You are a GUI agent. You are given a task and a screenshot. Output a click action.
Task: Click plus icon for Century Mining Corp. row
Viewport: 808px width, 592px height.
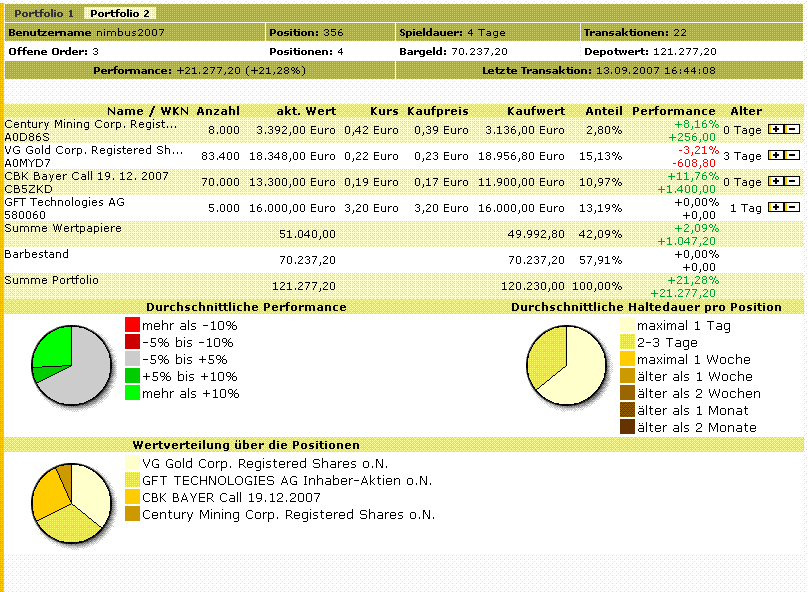tap(775, 130)
